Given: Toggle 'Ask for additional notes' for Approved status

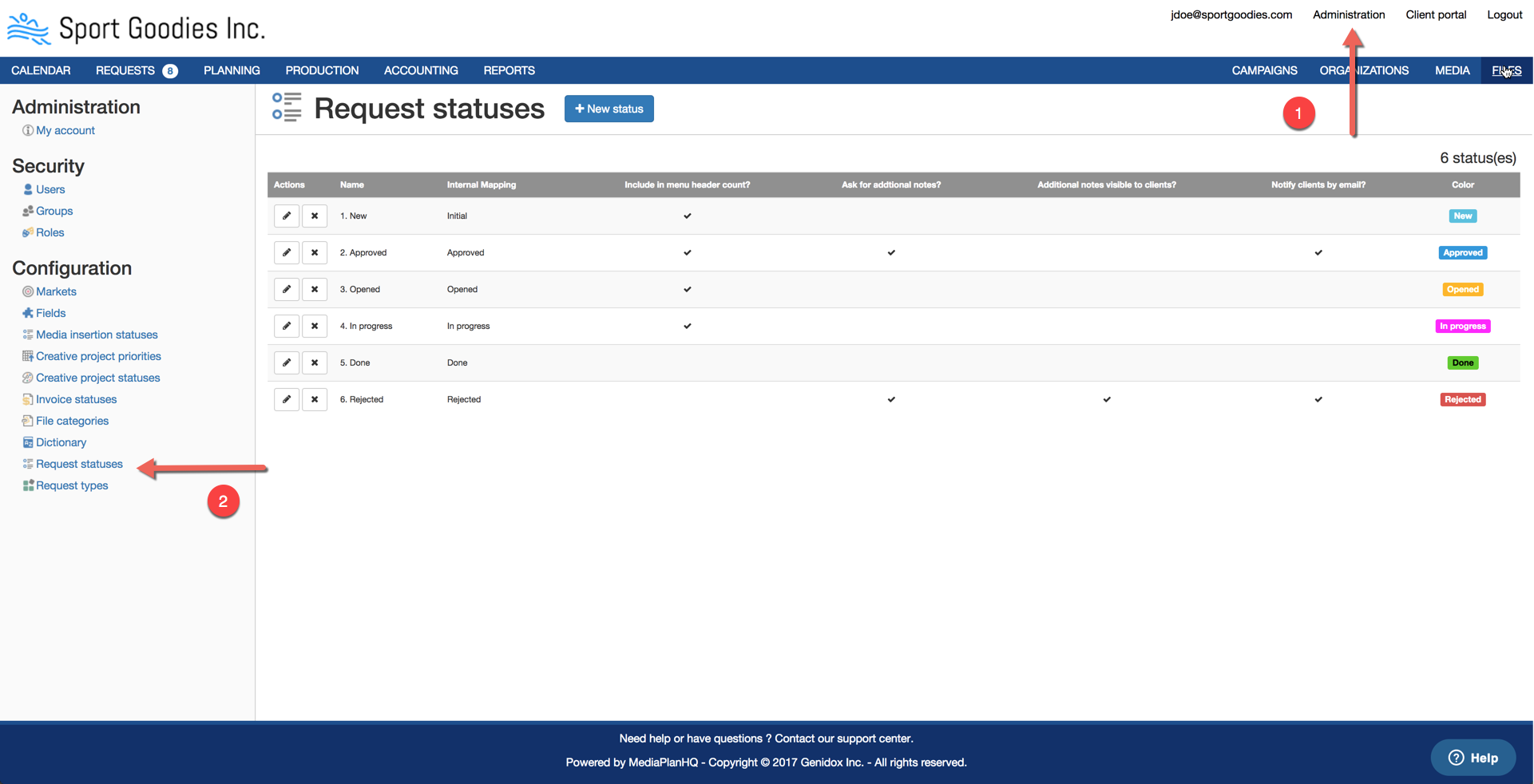Looking at the screenshot, I should 890,252.
